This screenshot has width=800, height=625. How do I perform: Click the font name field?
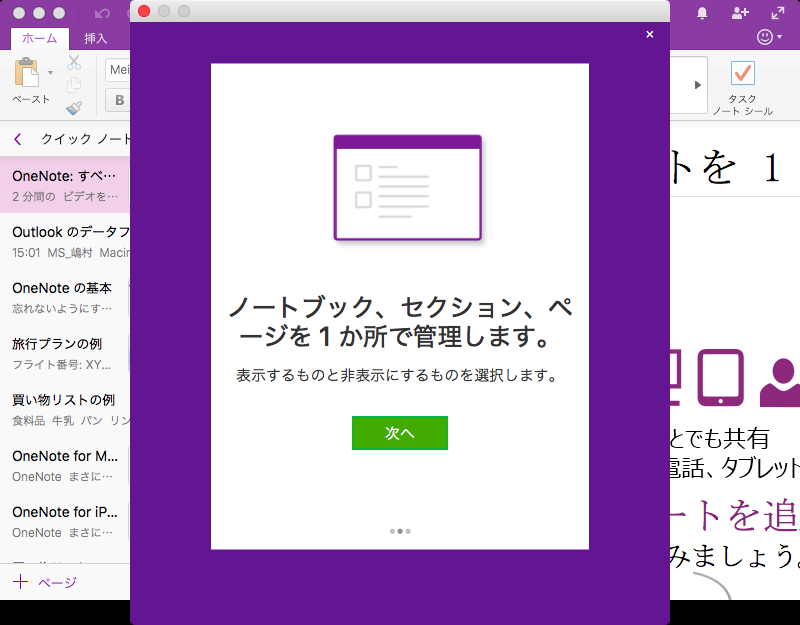point(118,69)
